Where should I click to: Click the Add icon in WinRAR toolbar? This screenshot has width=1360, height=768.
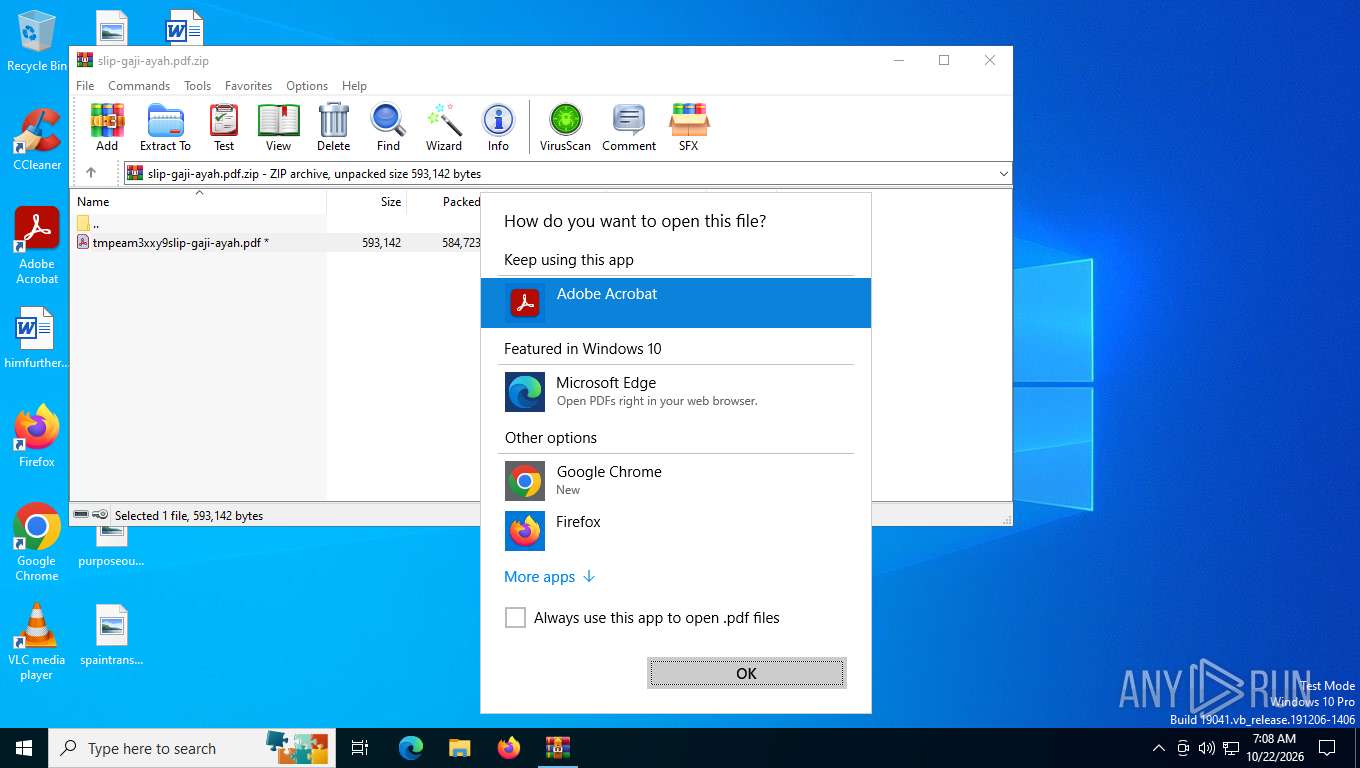click(x=107, y=127)
